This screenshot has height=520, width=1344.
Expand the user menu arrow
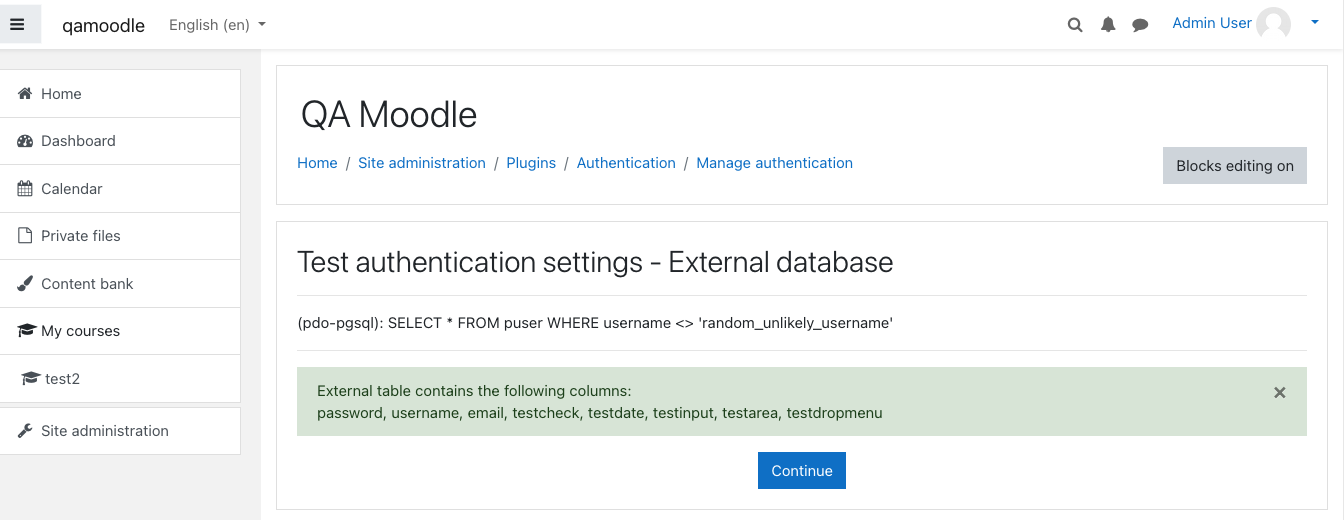click(x=1315, y=23)
